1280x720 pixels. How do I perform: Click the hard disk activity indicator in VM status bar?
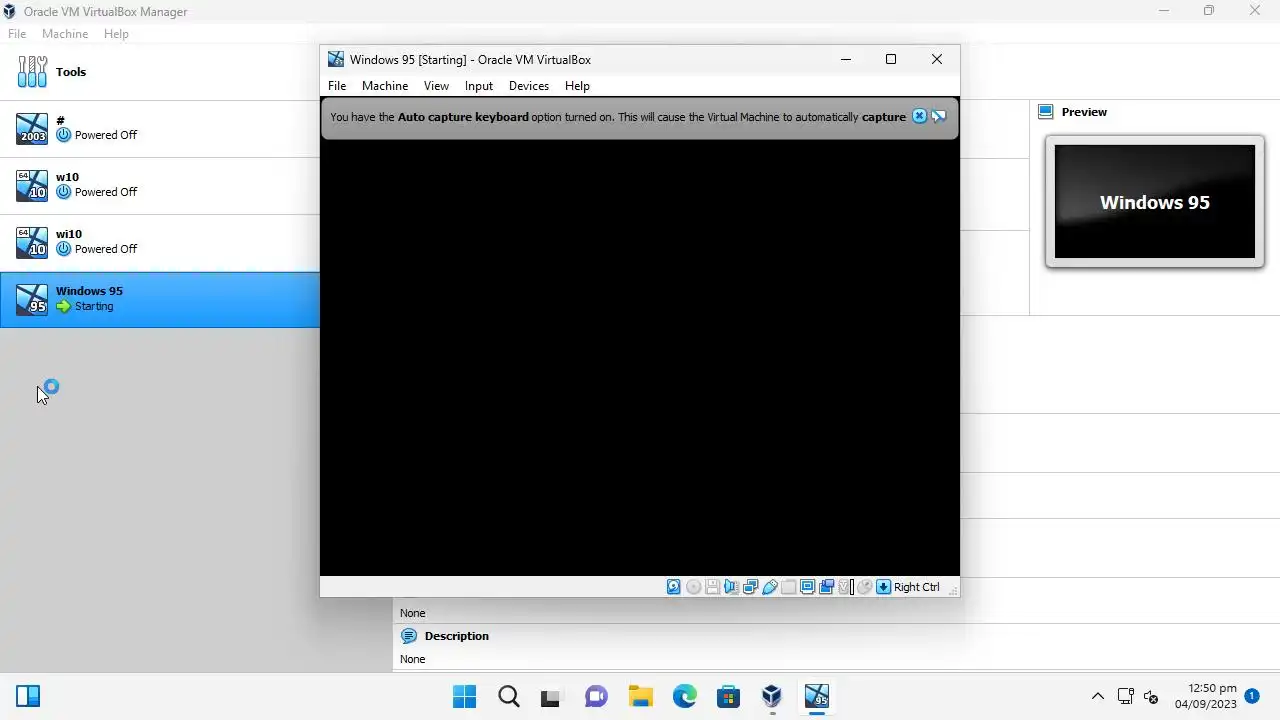pyautogui.click(x=674, y=587)
